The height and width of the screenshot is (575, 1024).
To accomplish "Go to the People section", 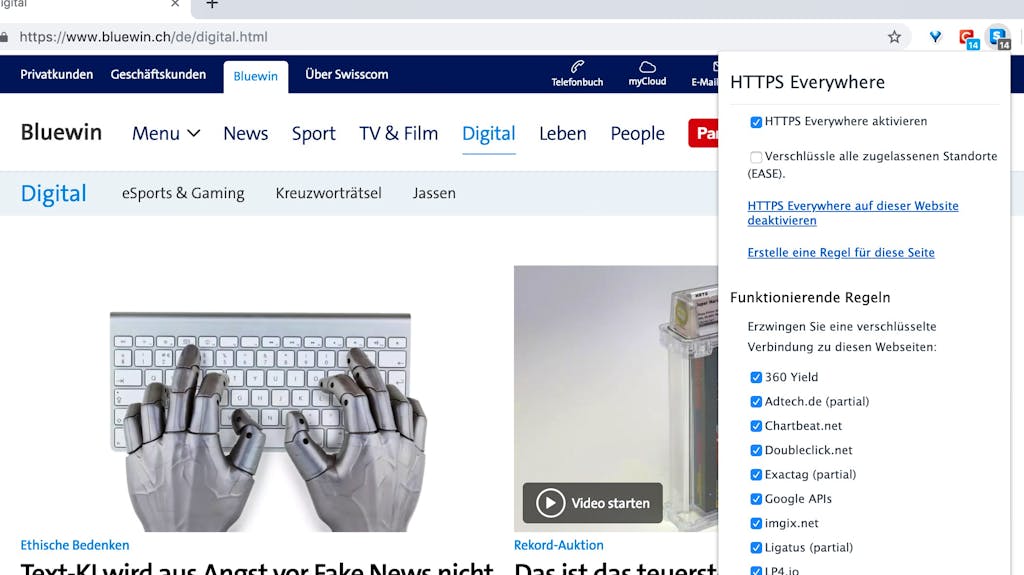I will [x=637, y=133].
